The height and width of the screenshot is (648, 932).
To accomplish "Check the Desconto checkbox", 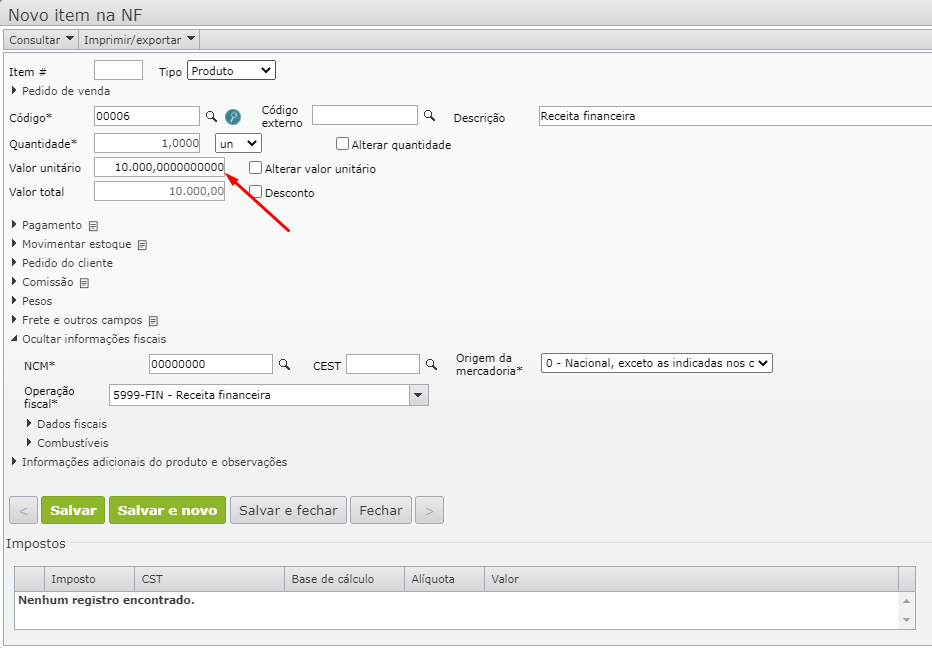I will tap(256, 191).
